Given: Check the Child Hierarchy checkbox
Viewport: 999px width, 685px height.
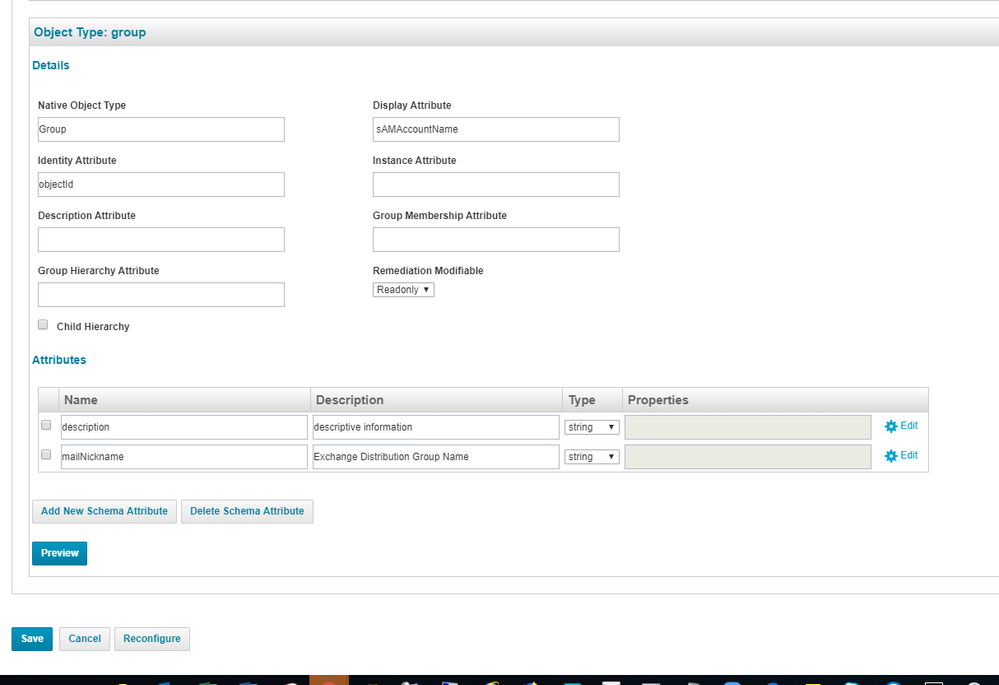Looking at the screenshot, I should pos(43,325).
